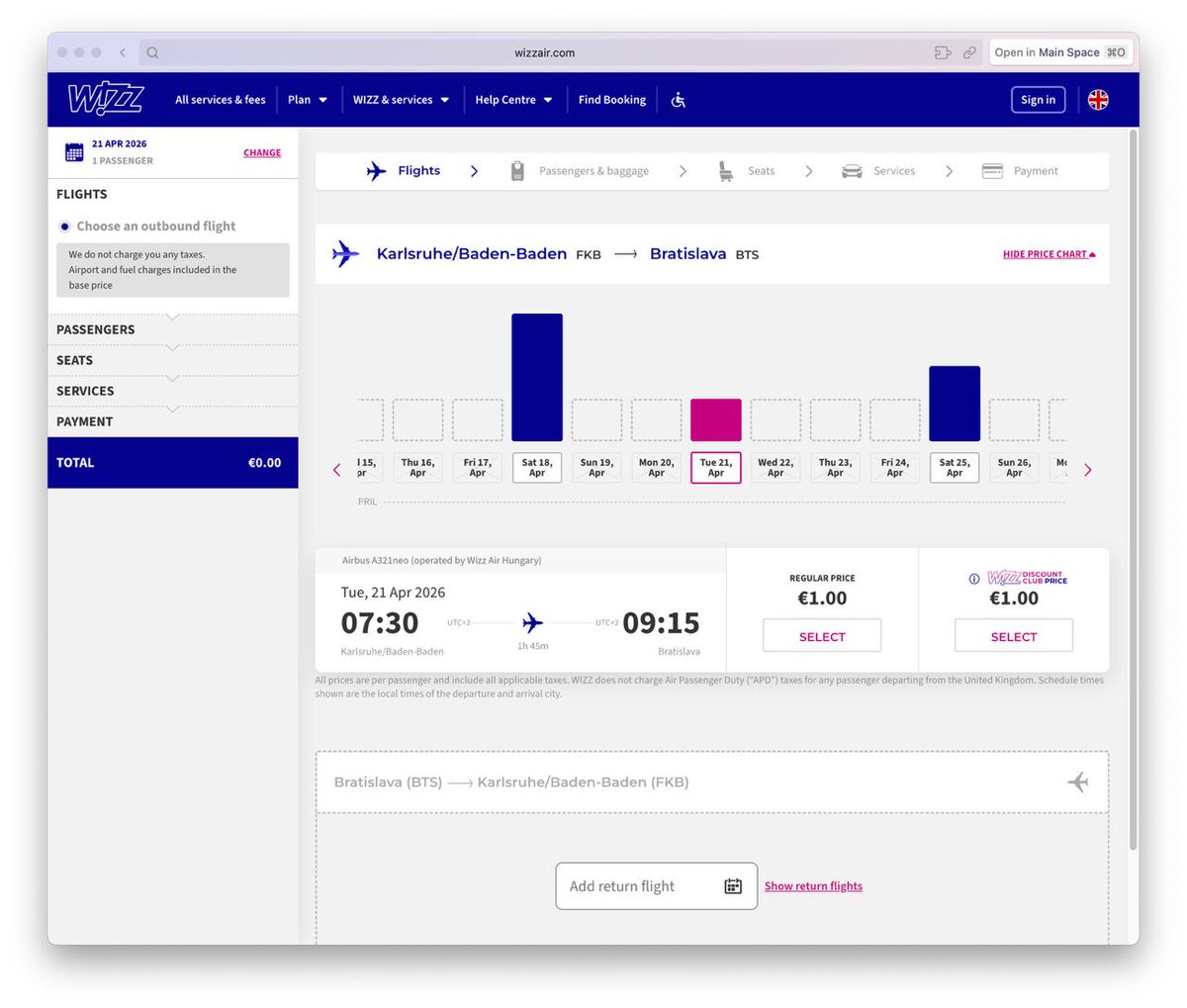Click gray airplane icon in return flight header
Viewport: 1187px width, 1008px height.
tap(1078, 782)
